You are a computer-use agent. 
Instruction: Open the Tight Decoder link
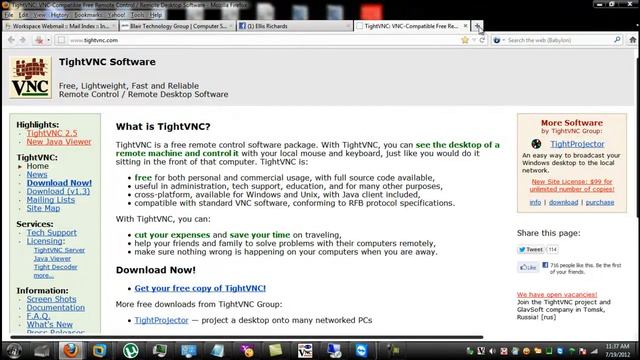(x=55, y=267)
